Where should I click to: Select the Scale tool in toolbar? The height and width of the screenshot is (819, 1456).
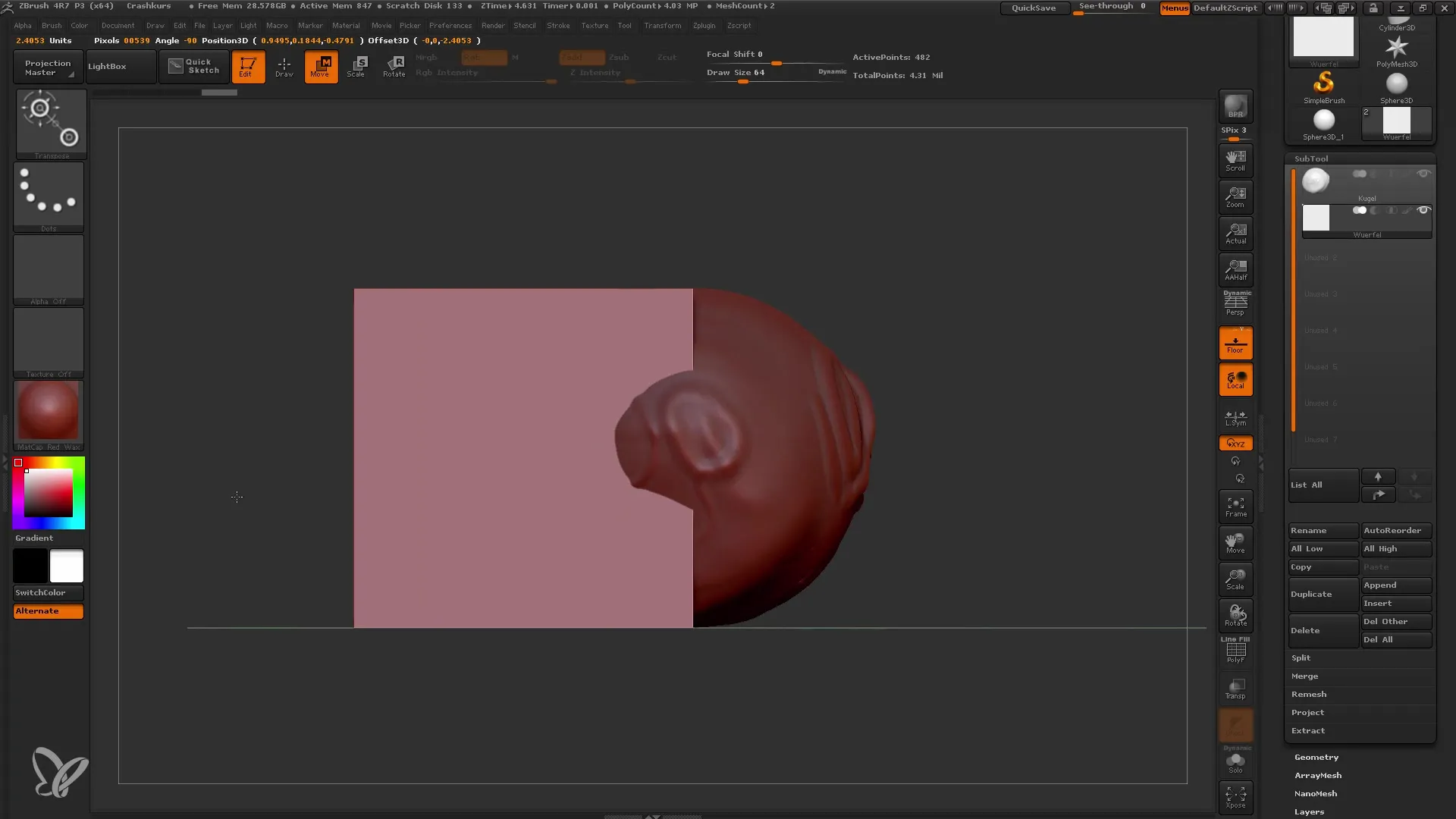coord(357,66)
